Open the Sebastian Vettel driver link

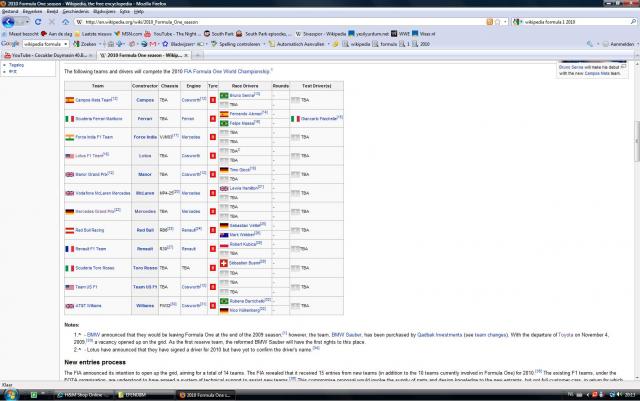(x=245, y=225)
